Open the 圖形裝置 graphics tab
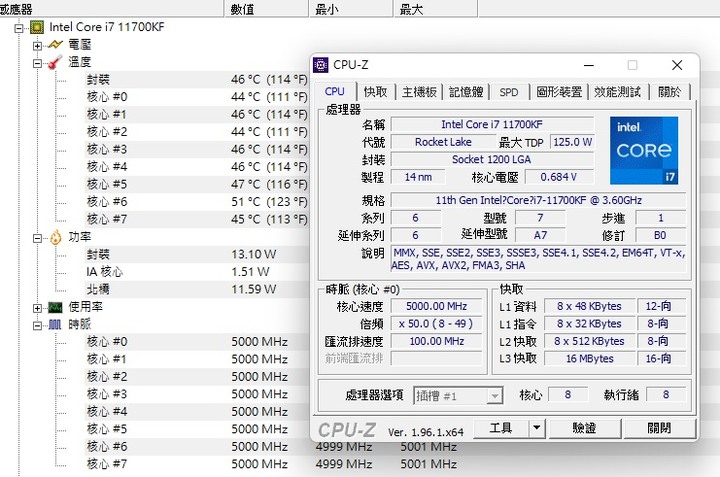Screen dimensions: 720x477 559,92
